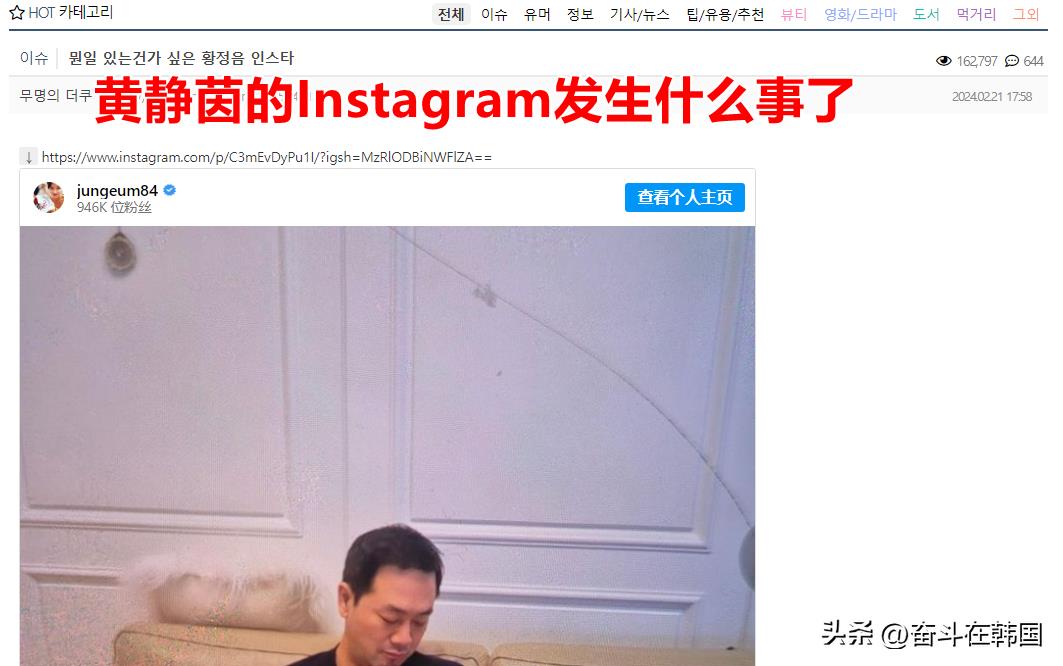Open the 유머 category tab
Screen dimensions: 1063x666
point(537,14)
